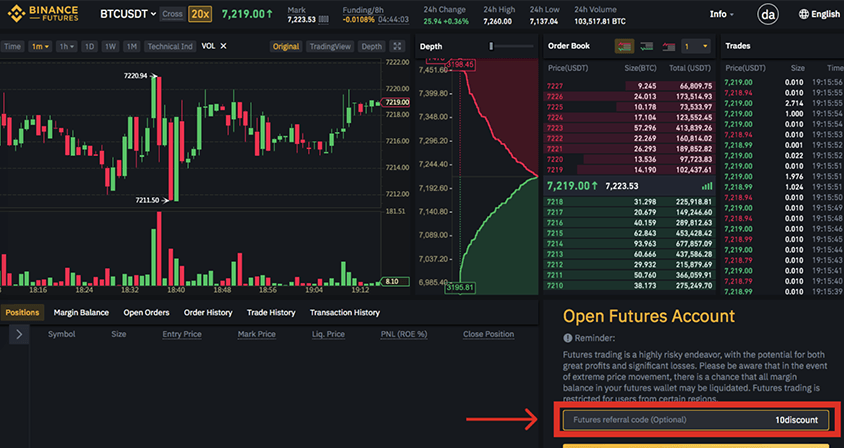Screen dimensions: 844x448
Task: Switch chart to Original mode
Action: point(285,46)
